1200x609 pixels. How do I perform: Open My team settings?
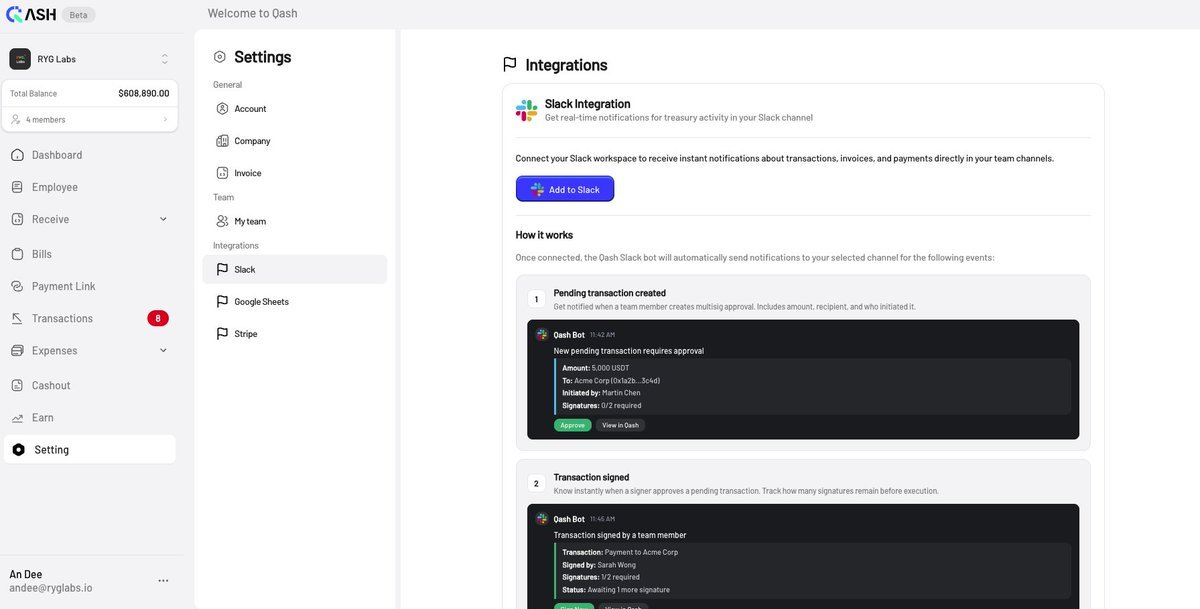click(250, 221)
